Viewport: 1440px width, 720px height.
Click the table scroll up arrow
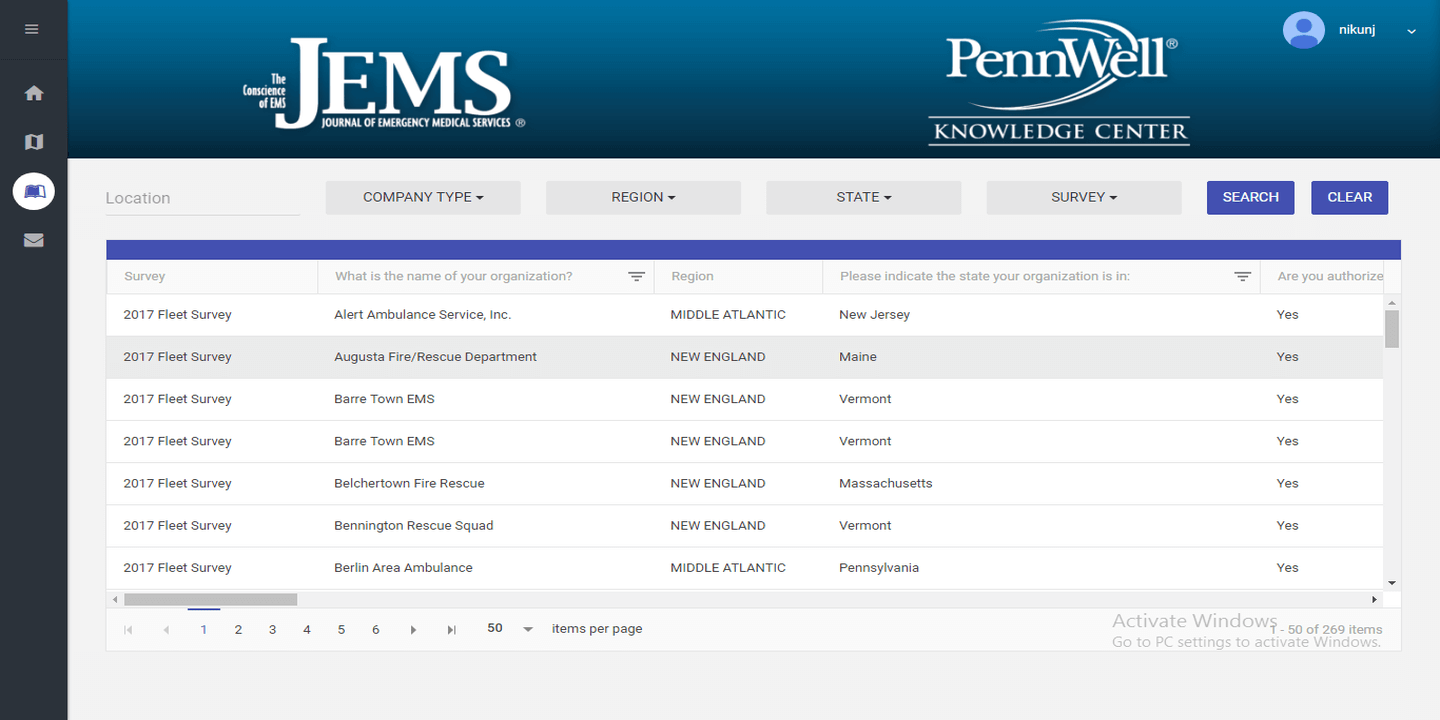click(1392, 302)
